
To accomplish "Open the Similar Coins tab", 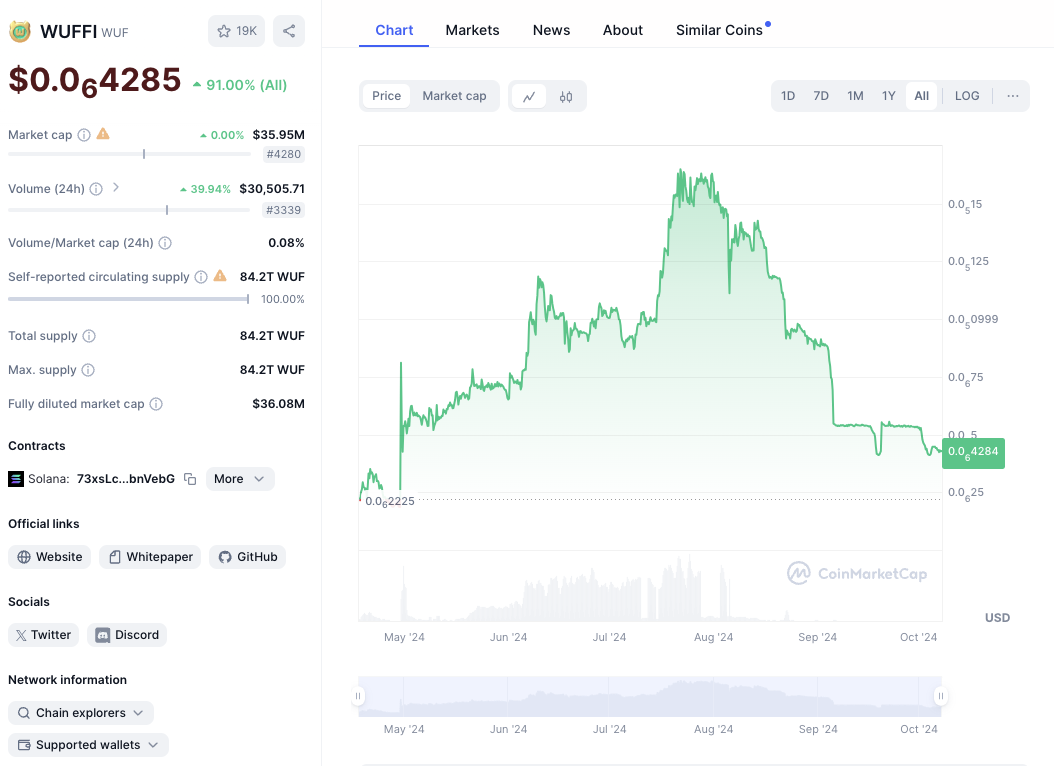I will click(719, 30).
